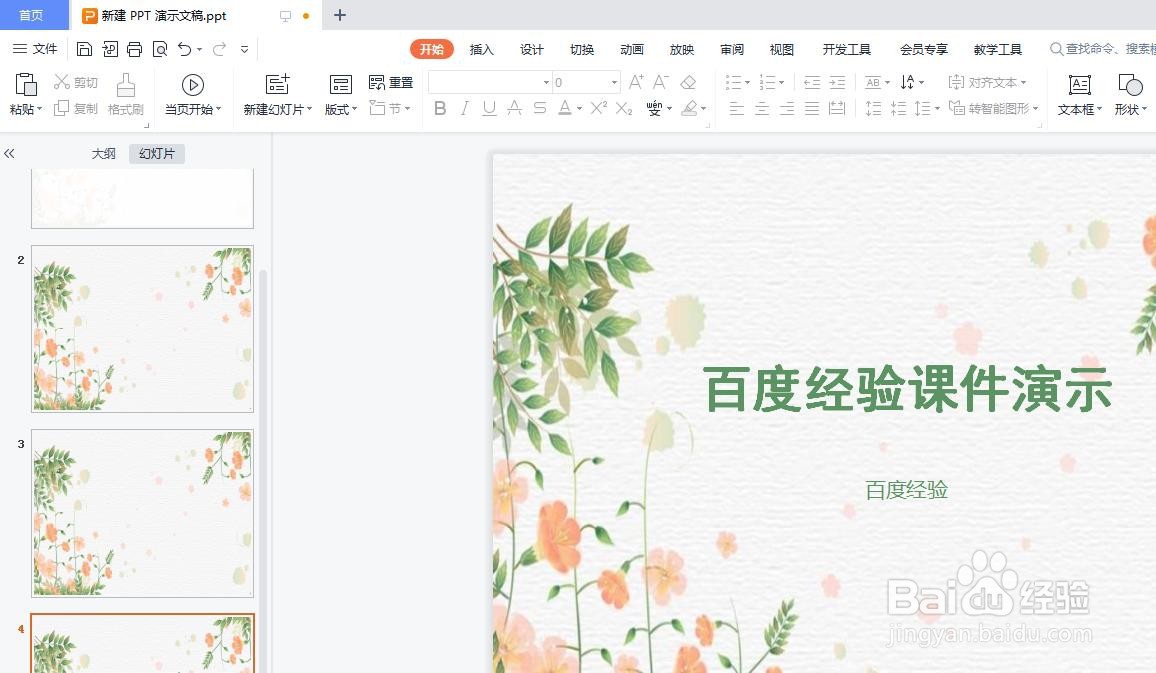
Task: Toggle underline formatting U
Action: (x=489, y=108)
